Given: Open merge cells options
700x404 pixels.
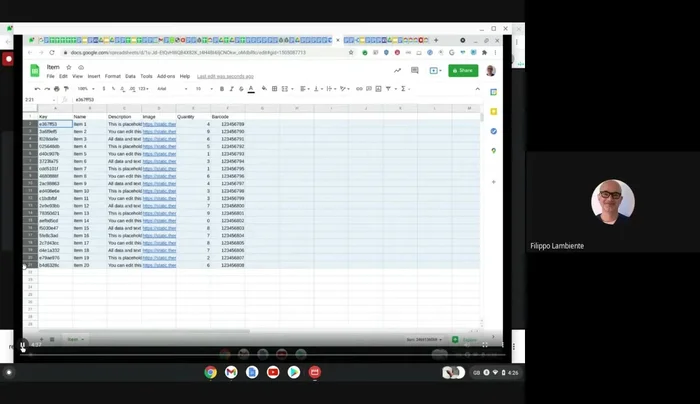Looking at the screenshot, I should 286,89.
